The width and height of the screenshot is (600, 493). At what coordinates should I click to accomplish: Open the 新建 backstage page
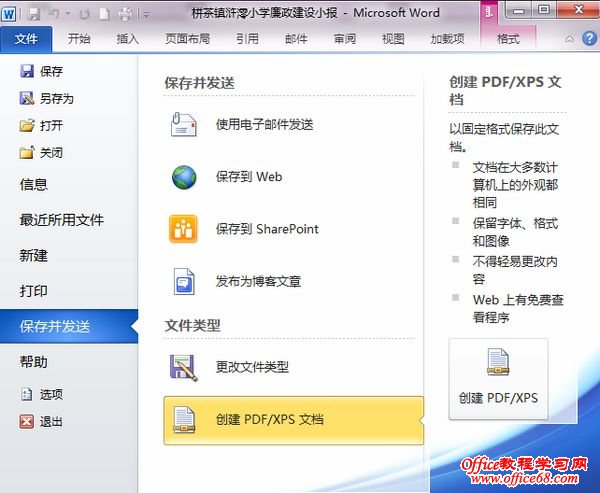(x=34, y=255)
